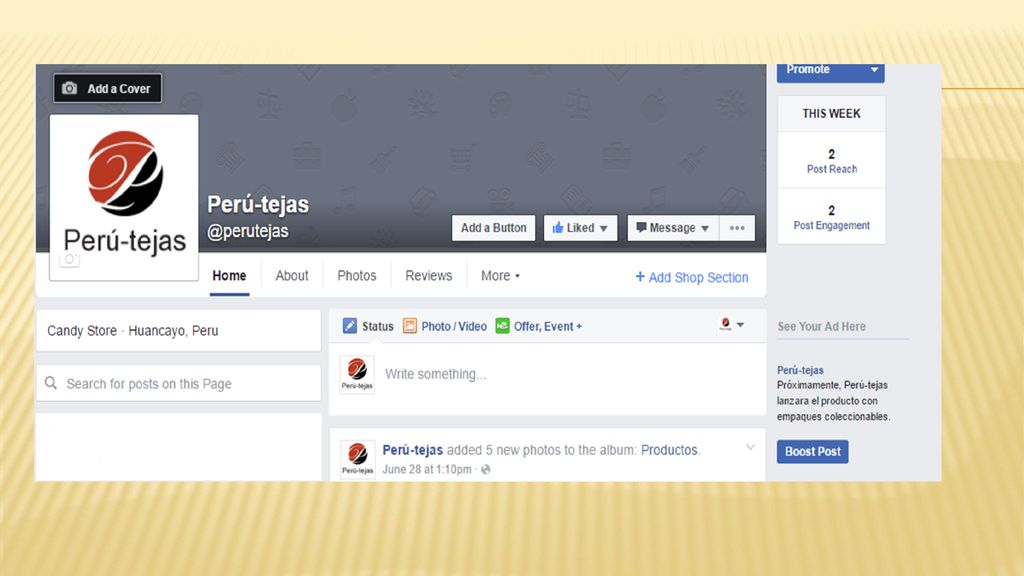Open the Promote dropdown button
Viewport: 1024px width, 576px height.
pyautogui.click(x=831, y=70)
